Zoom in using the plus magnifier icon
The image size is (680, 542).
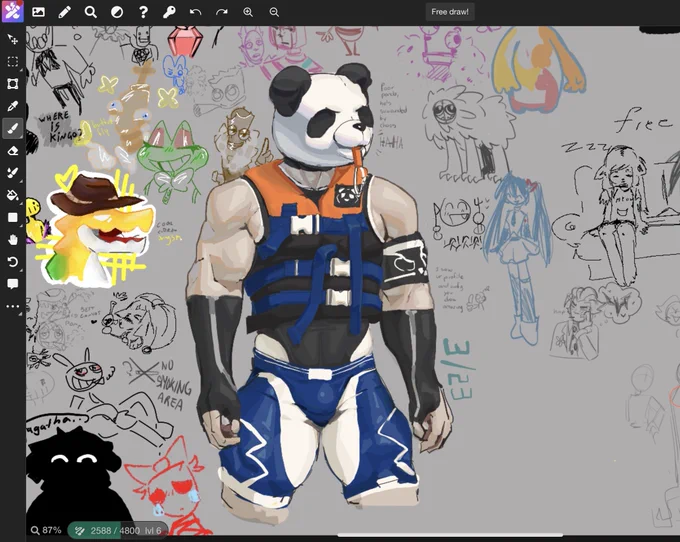tap(248, 12)
